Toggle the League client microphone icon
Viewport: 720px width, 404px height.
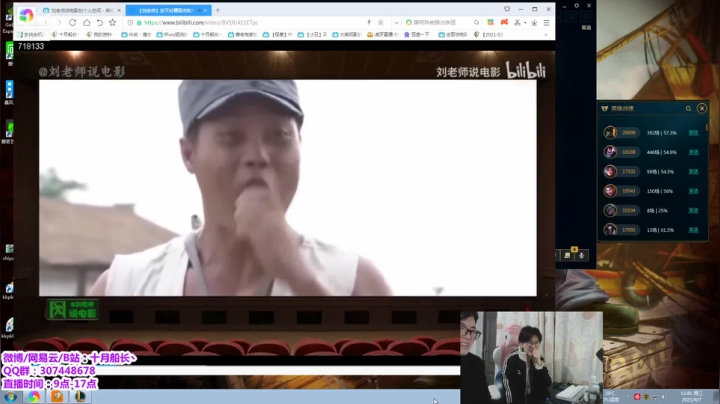(x=581, y=255)
